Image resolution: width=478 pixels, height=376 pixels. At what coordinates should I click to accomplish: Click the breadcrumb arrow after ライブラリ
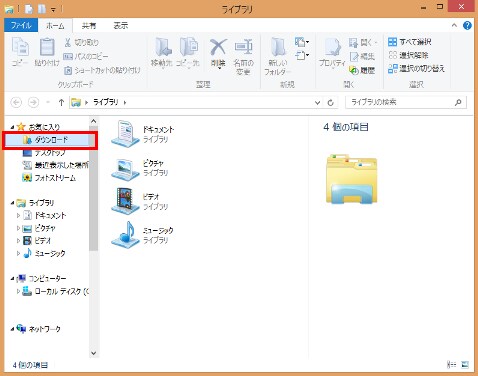pyautogui.click(x=125, y=103)
